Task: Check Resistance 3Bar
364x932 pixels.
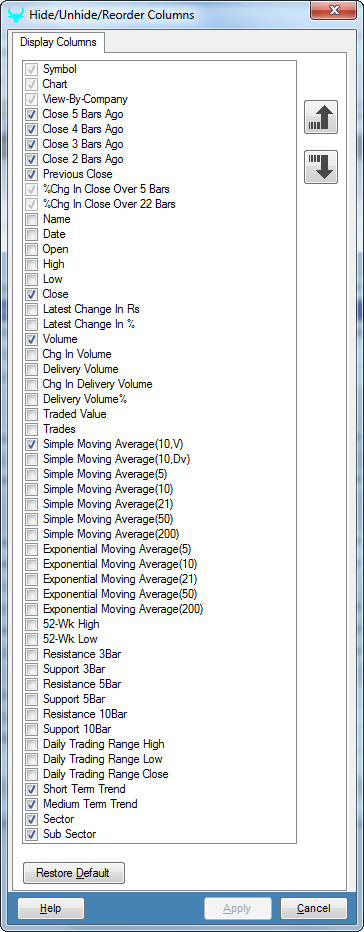Action: (32, 654)
